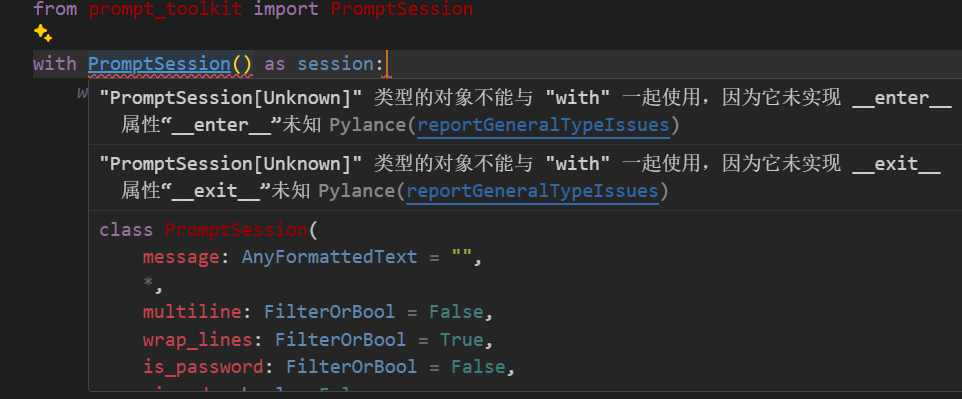The height and width of the screenshot is (399, 962).
Task: Click PromptSession in the import line
Action: click(x=402, y=9)
